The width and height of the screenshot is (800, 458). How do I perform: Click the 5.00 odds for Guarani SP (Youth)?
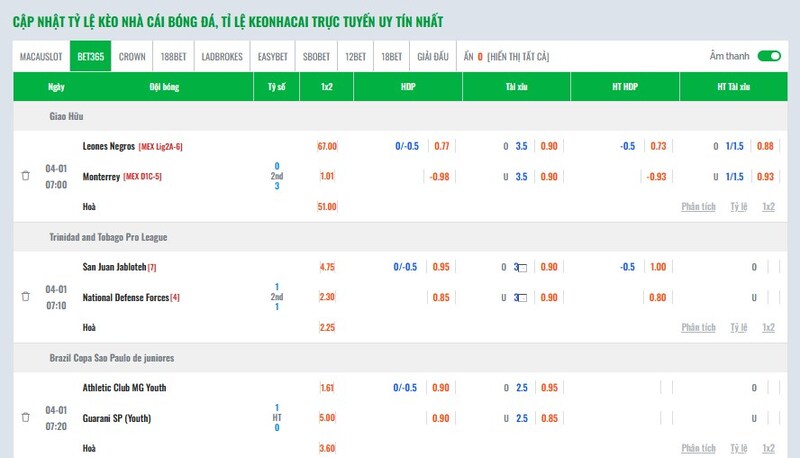327,417
